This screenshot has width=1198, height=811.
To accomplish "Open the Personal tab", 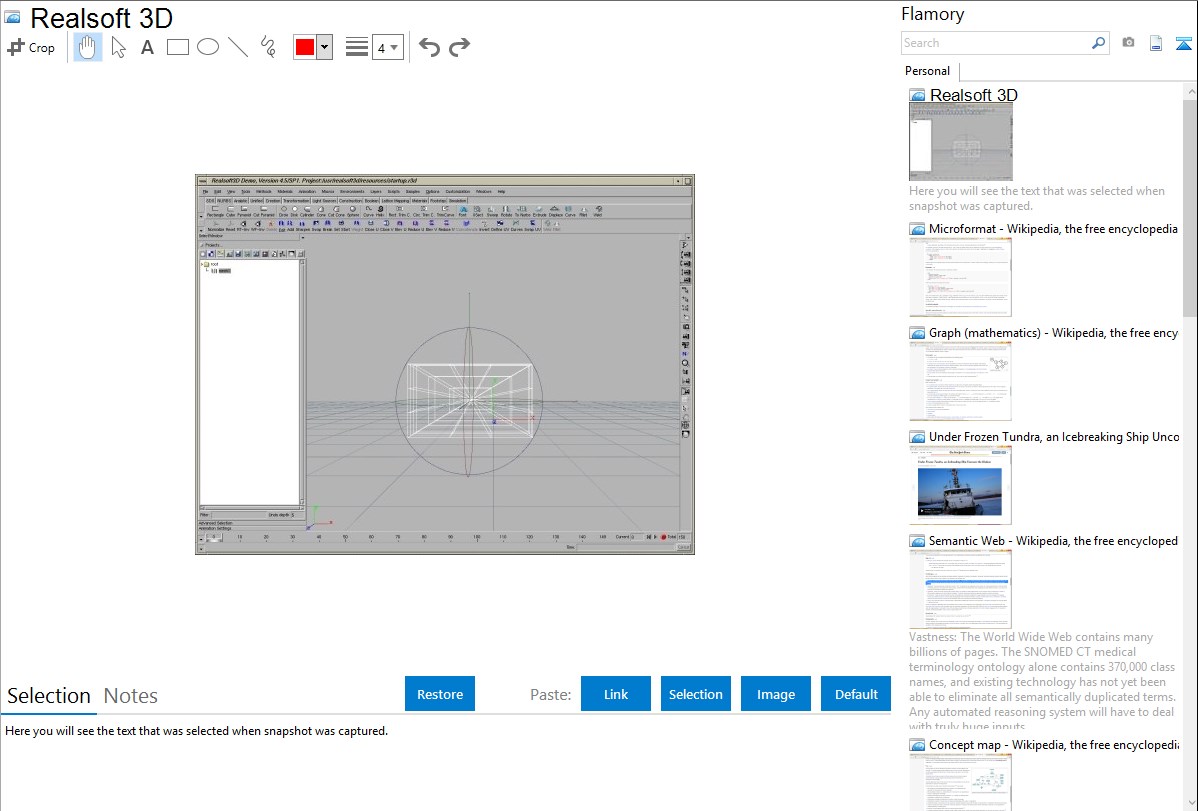I will tap(927, 71).
